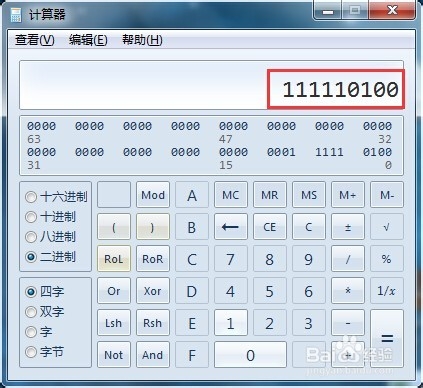Clear memory with the MC button

pyautogui.click(x=231, y=195)
